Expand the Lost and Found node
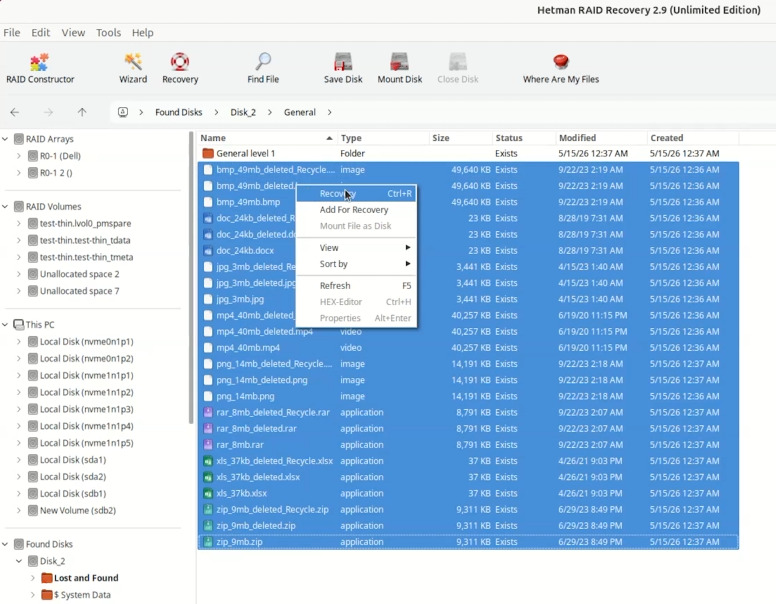776x604 pixels. pos(33,578)
